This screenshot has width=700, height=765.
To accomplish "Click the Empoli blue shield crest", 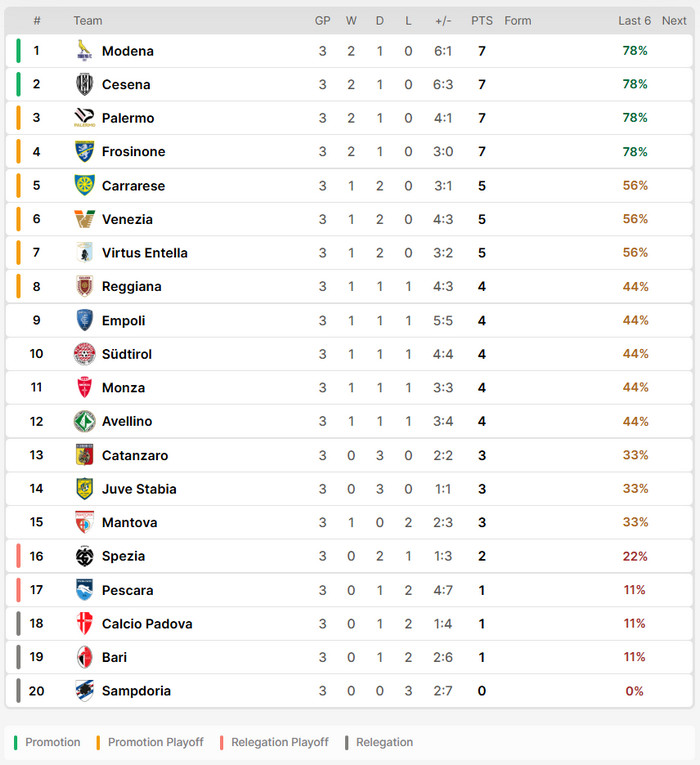I will [84, 320].
